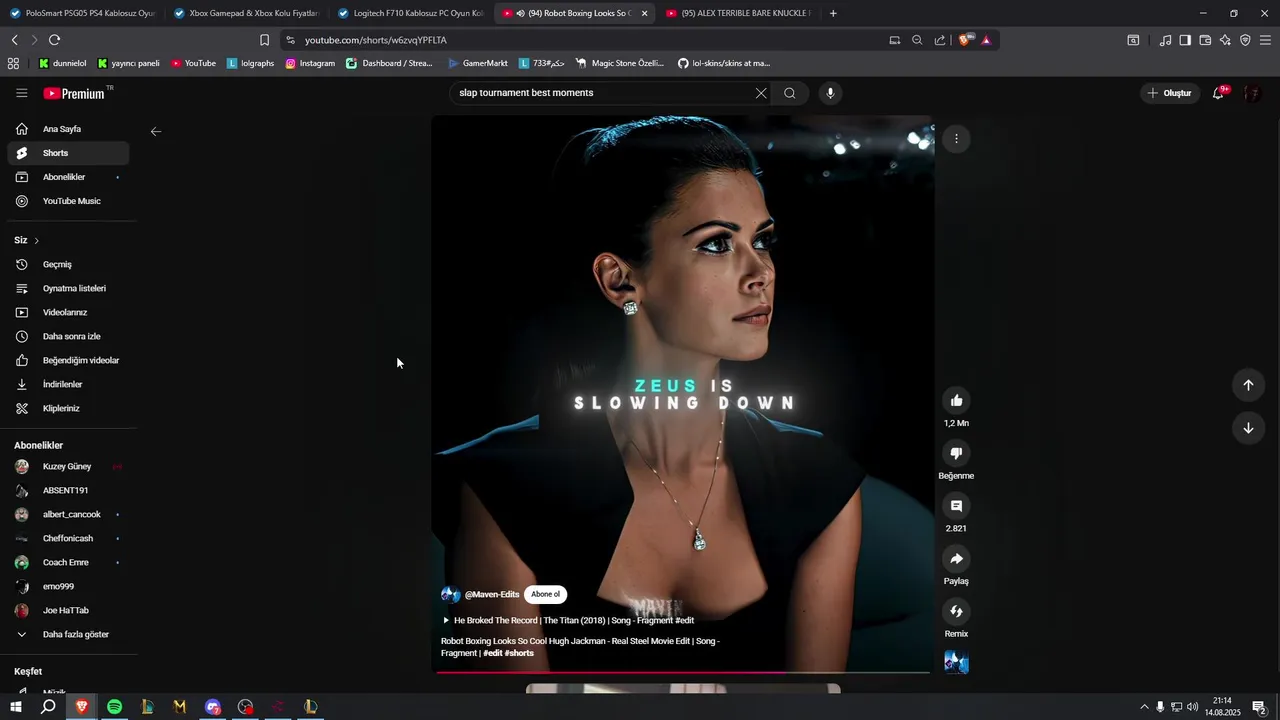Open Oynatma listeleri

tap(68, 289)
